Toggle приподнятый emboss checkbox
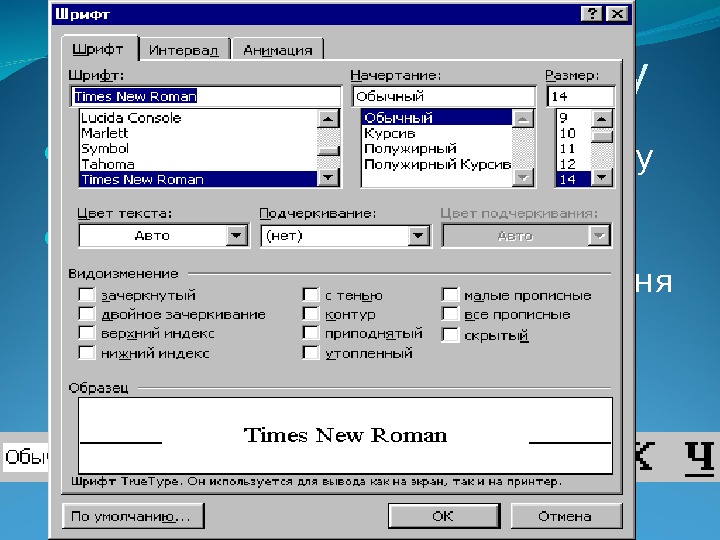Viewport: 720px width, 540px height. click(310, 333)
